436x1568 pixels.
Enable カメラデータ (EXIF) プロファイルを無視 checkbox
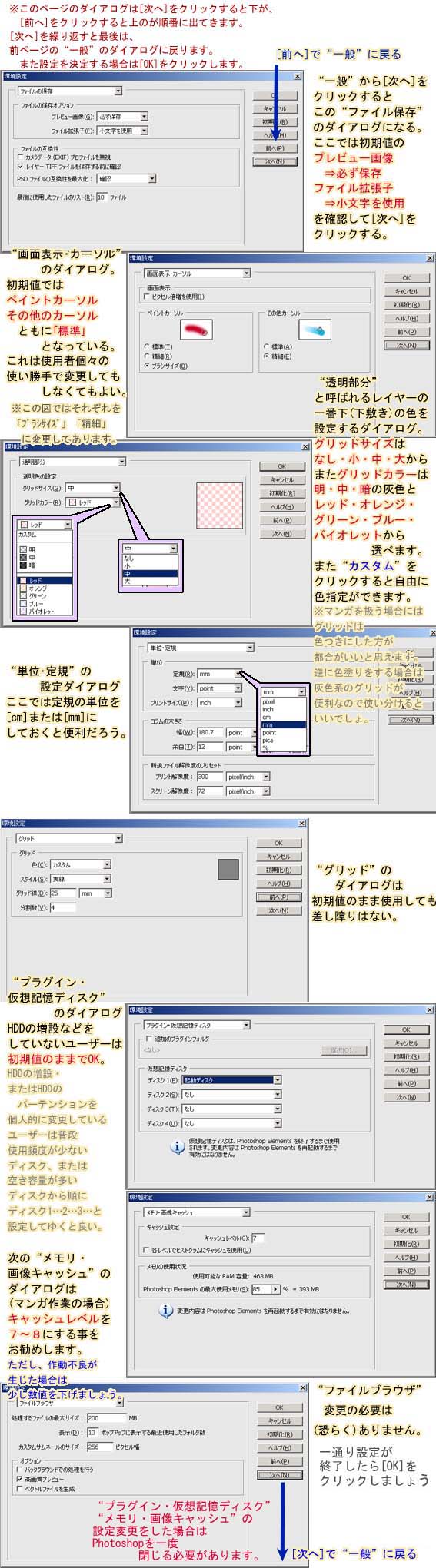coord(20,157)
